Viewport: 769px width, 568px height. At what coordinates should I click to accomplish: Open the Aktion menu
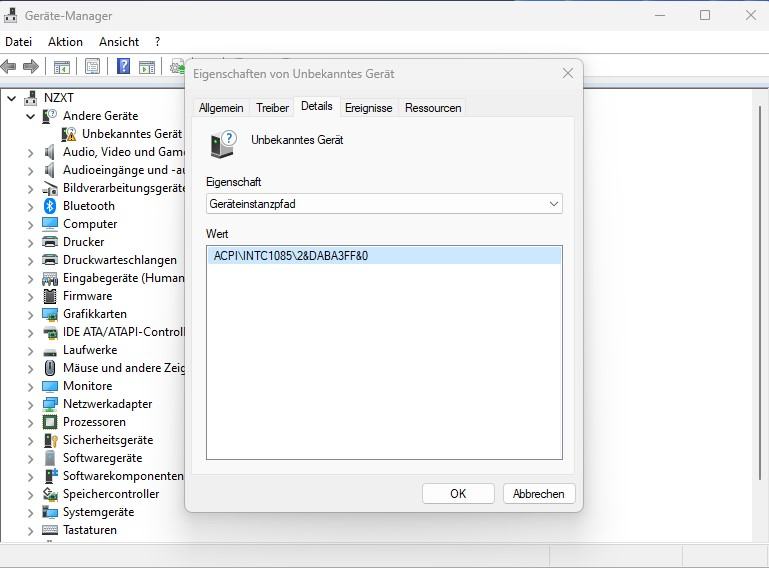pos(65,42)
